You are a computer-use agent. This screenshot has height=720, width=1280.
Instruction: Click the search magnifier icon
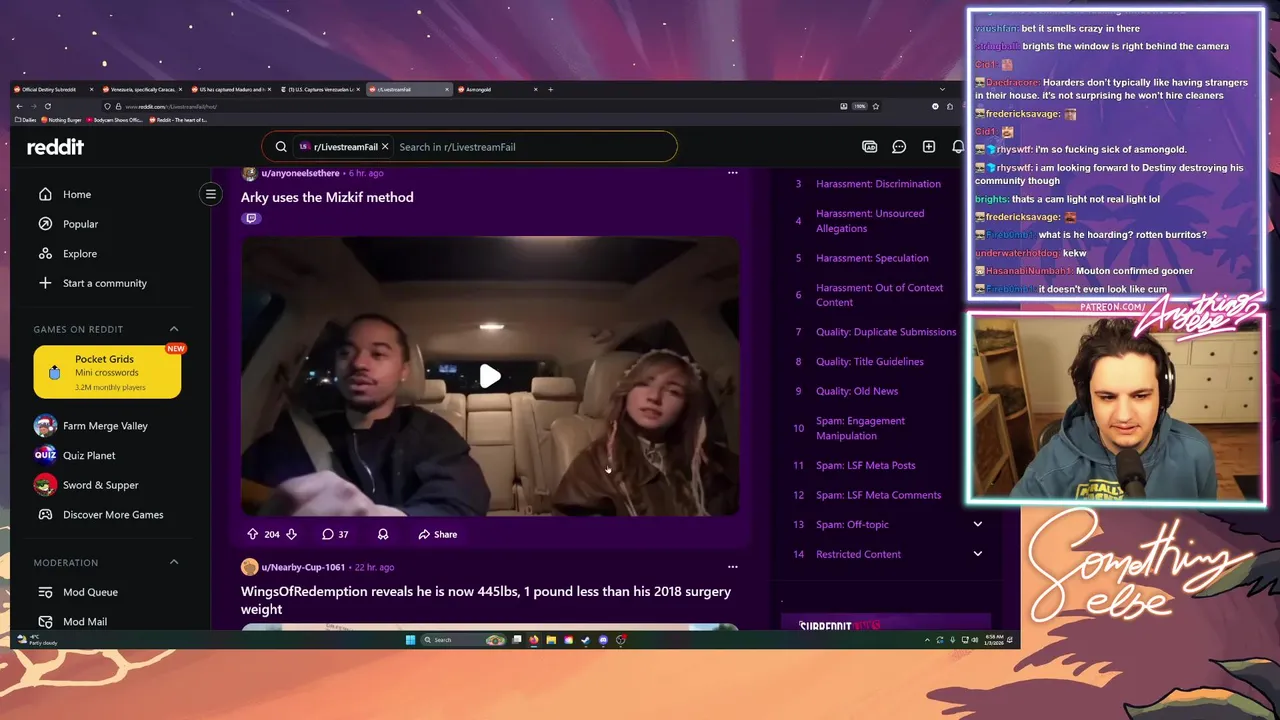(x=281, y=147)
